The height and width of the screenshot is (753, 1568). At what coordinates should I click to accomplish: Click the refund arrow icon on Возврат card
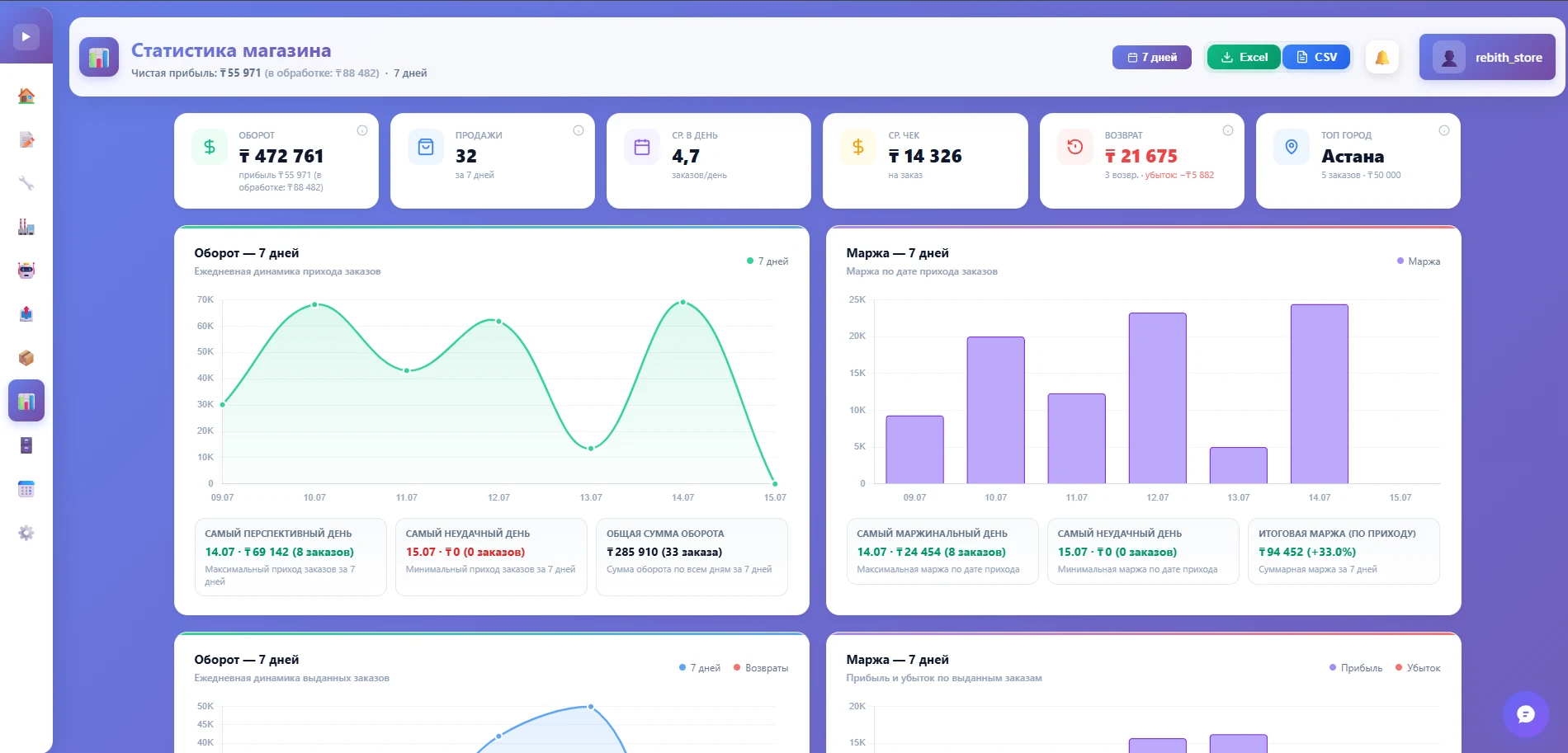(1074, 147)
